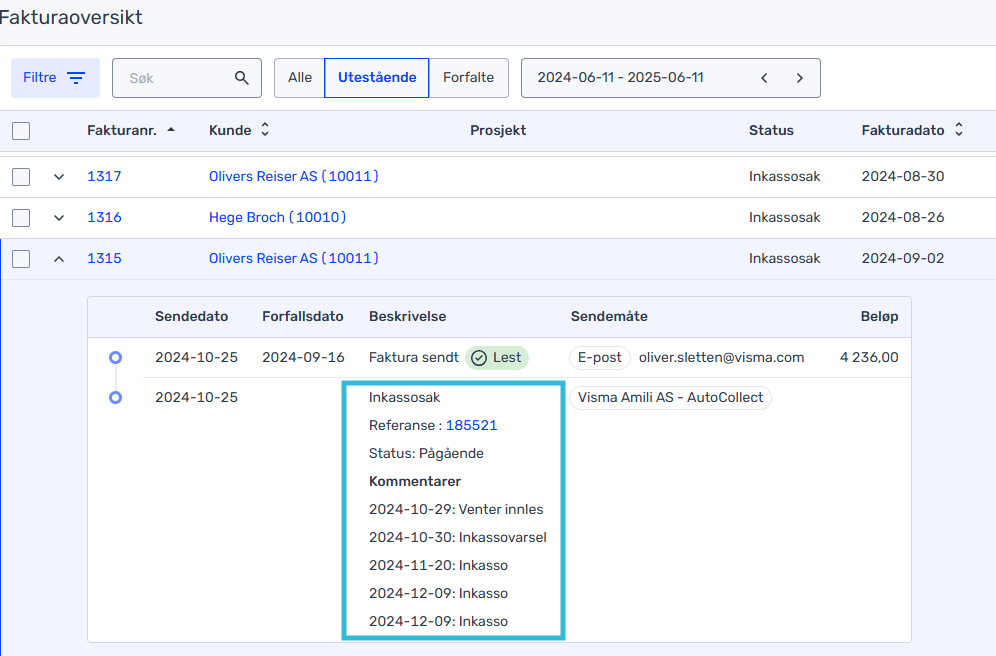Click into the Søk search field

point(175,78)
